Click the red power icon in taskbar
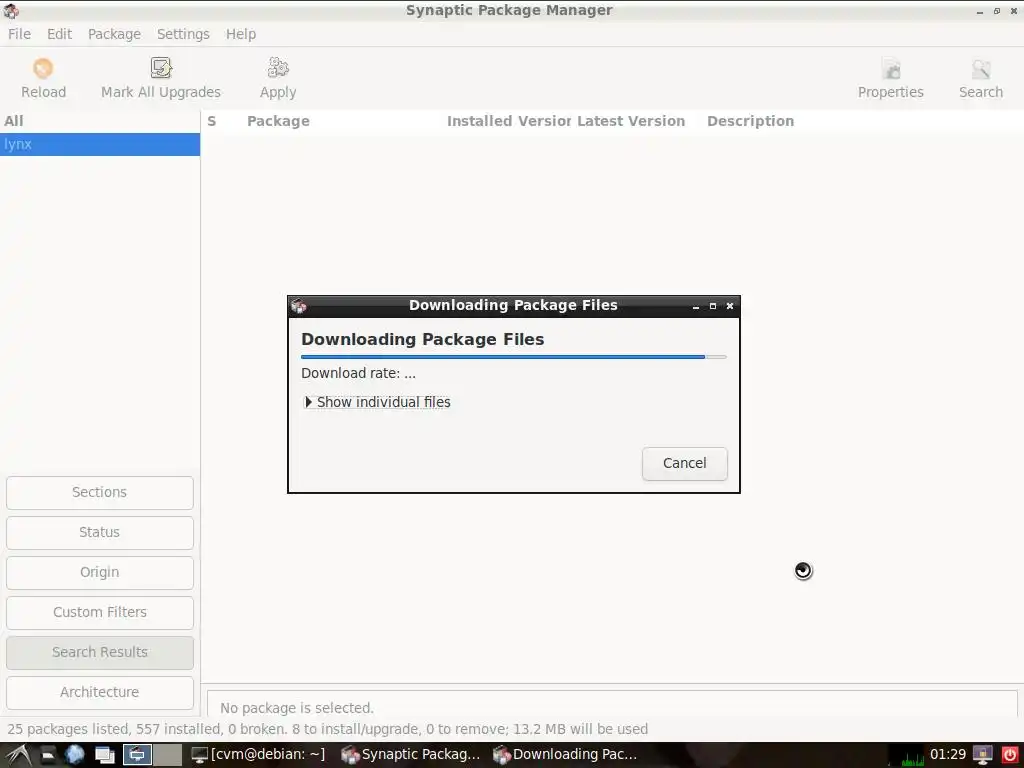The image size is (1024, 768). pos(1009,754)
